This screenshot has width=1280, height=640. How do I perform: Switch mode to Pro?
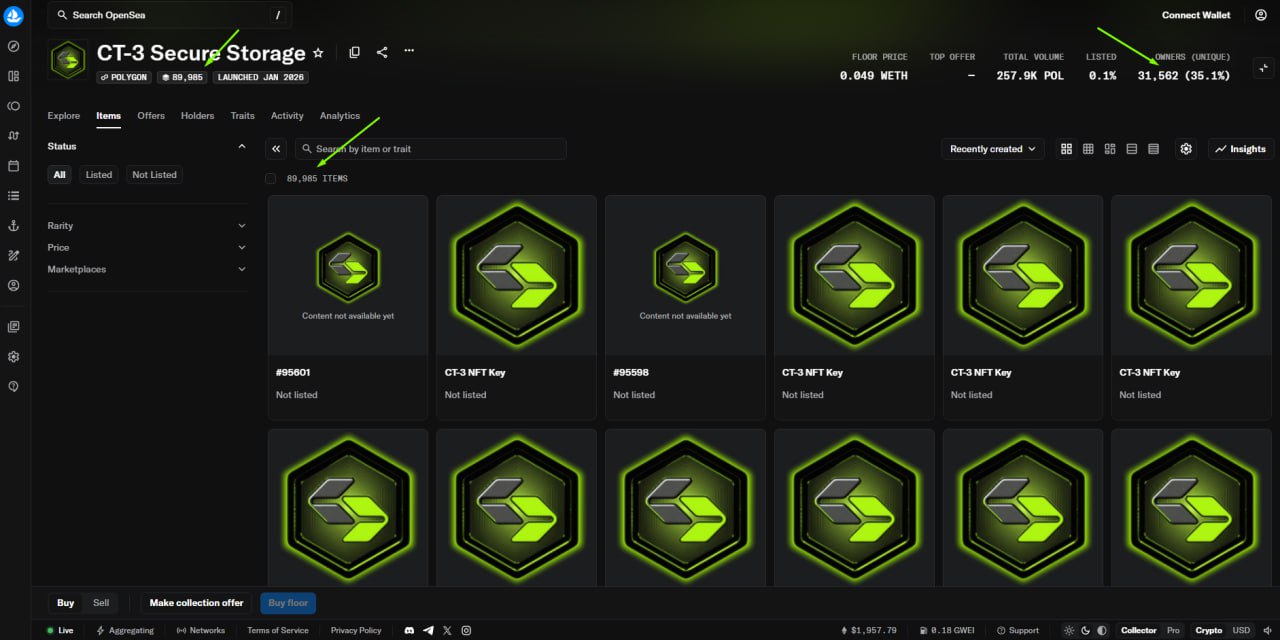1173,631
